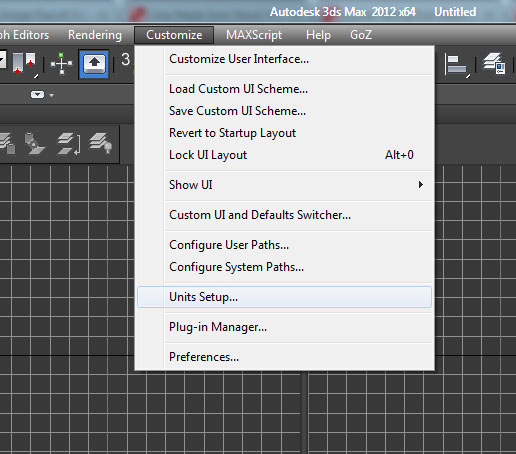
Task: Open the Graph Editors menu
Action: [24, 35]
